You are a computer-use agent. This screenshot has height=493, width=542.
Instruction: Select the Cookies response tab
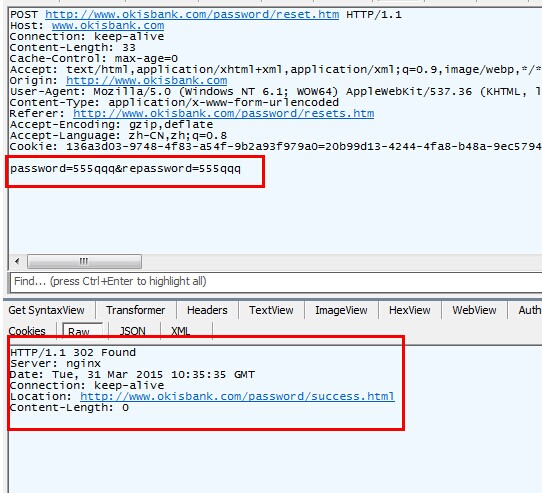click(27, 331)
